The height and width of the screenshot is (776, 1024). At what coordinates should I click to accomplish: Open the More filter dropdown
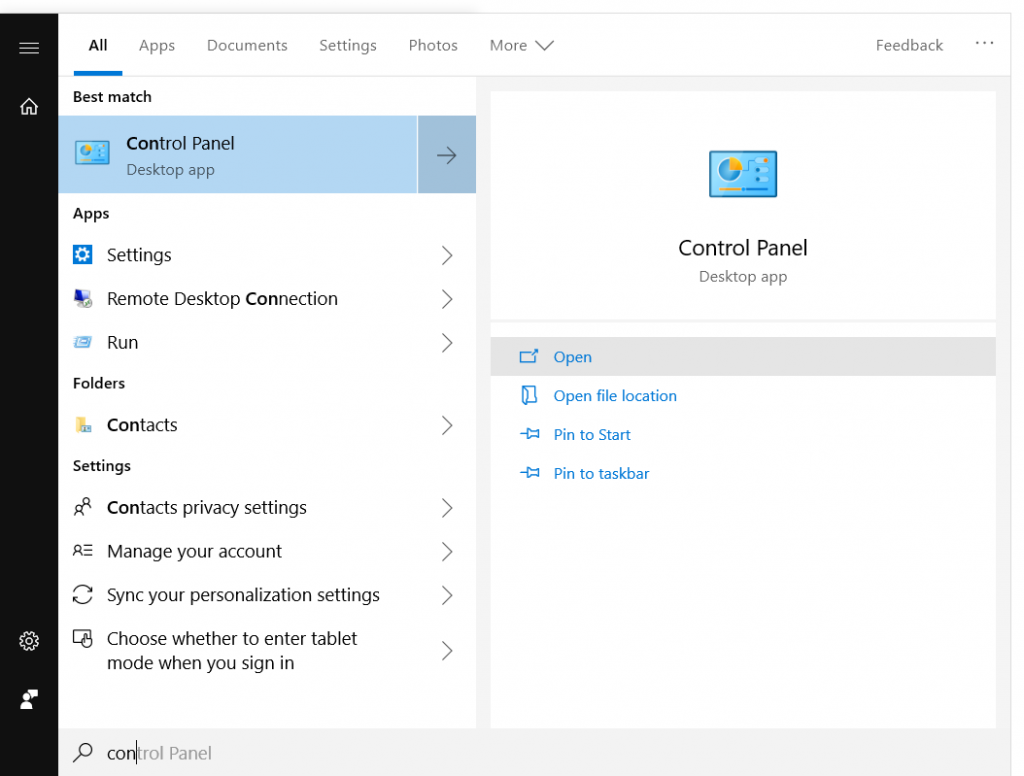tap(521, 45)
